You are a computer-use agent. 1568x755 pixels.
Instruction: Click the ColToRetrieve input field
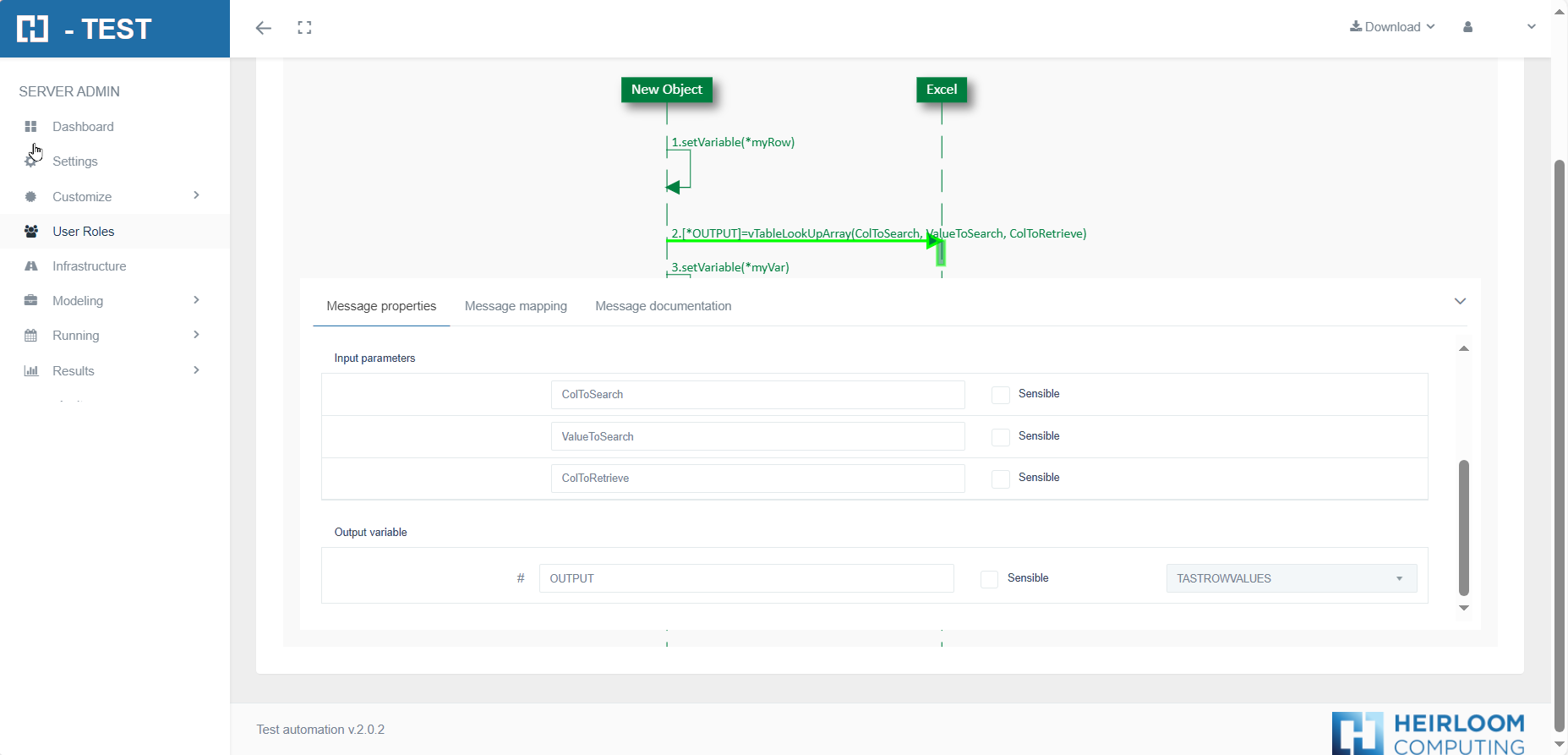click(757, 479)
